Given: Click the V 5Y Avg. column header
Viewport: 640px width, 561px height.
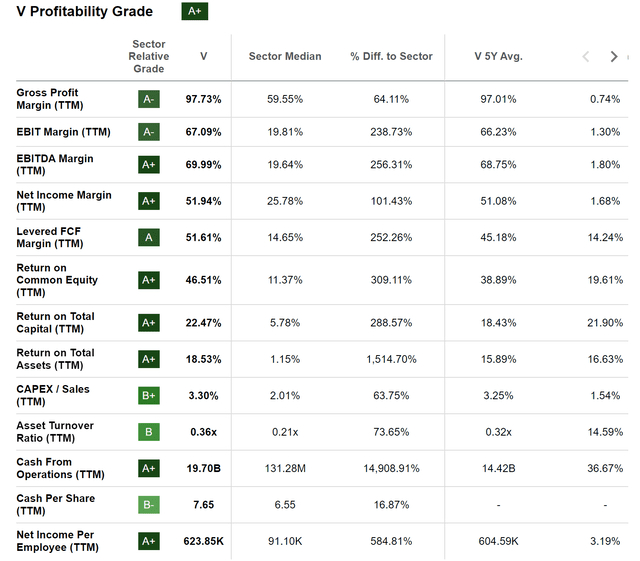Looking at the screenshot, I should tap(498, 56).
